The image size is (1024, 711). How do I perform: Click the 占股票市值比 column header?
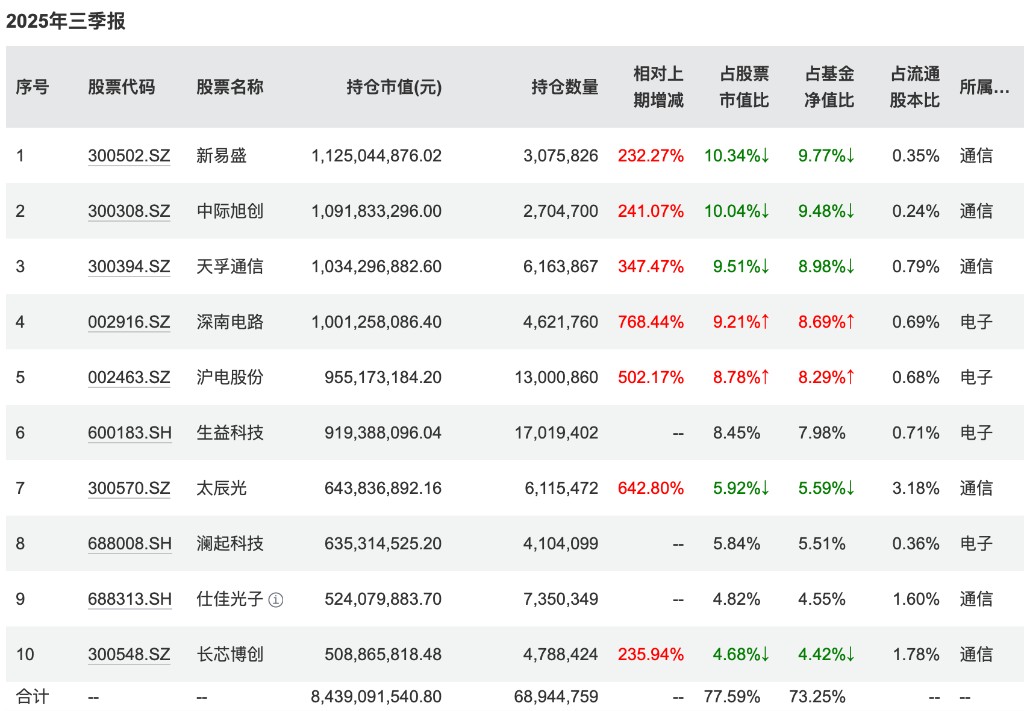click(x=744, y=87)
